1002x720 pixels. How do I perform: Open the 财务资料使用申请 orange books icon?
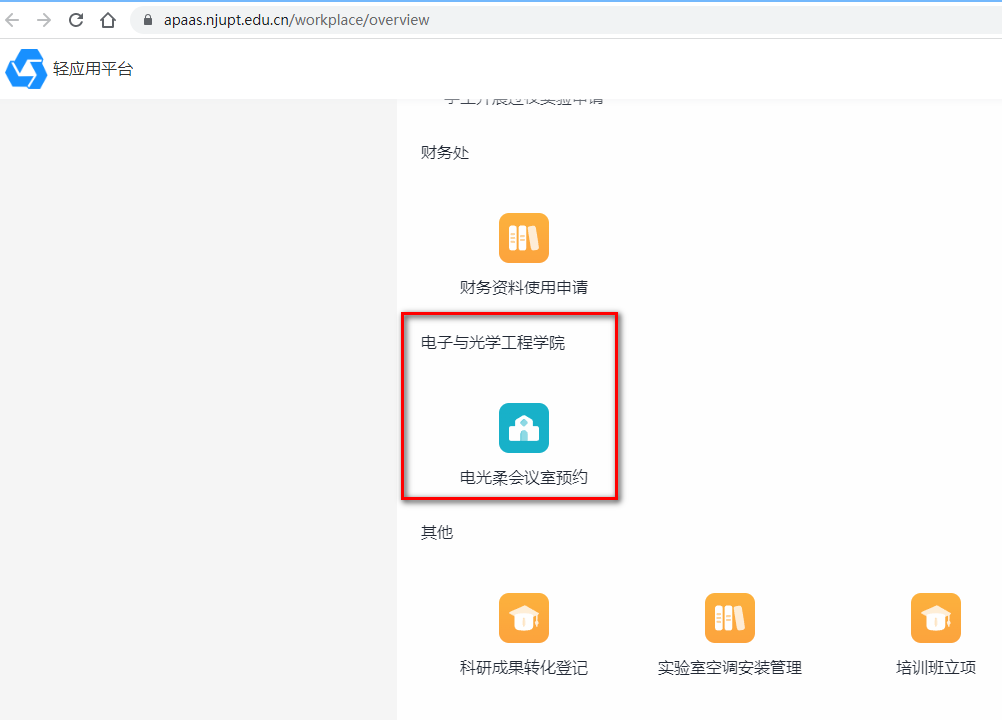(524, 238)
